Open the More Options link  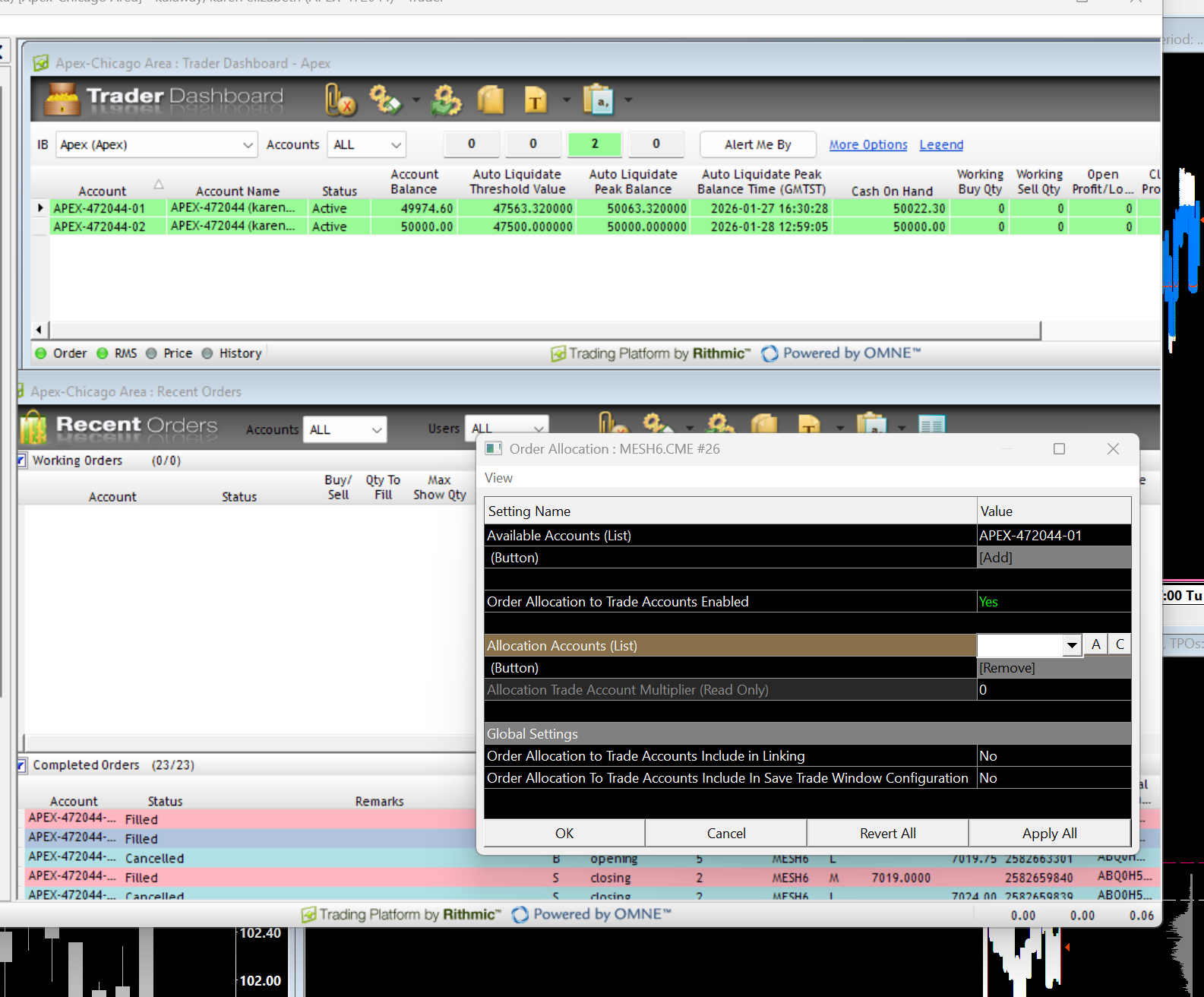pyautogui.click(x=868, y=144)
